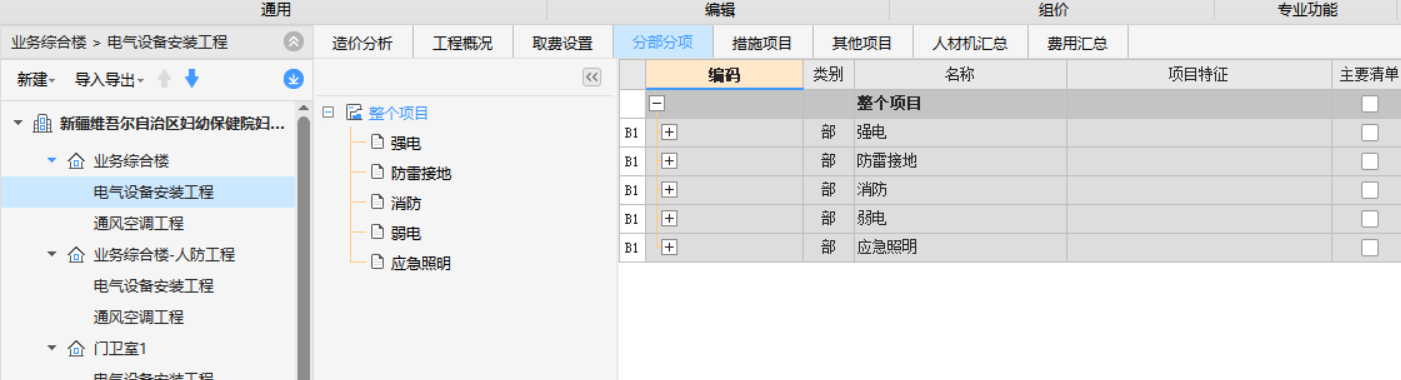Collapse the 业务综合楼 node arrow
This screenshot has height=380, width=1401.
[52, 160]
